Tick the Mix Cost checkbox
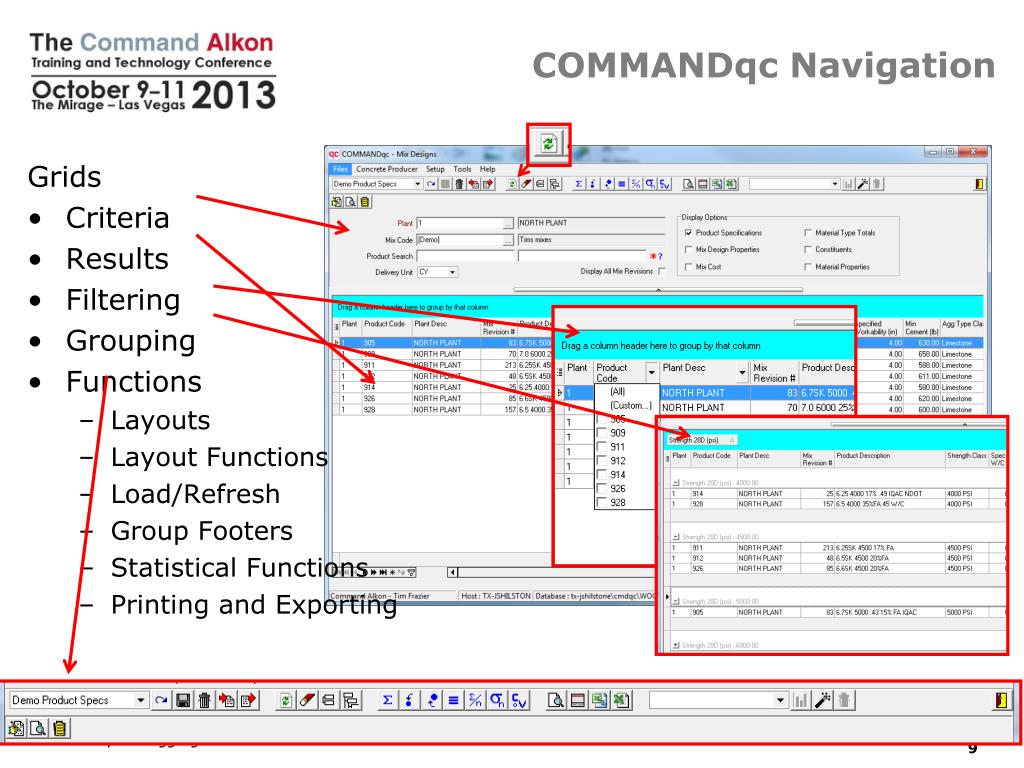Image resolution: width=1024 pixels, height=768 pixels. 688,266
